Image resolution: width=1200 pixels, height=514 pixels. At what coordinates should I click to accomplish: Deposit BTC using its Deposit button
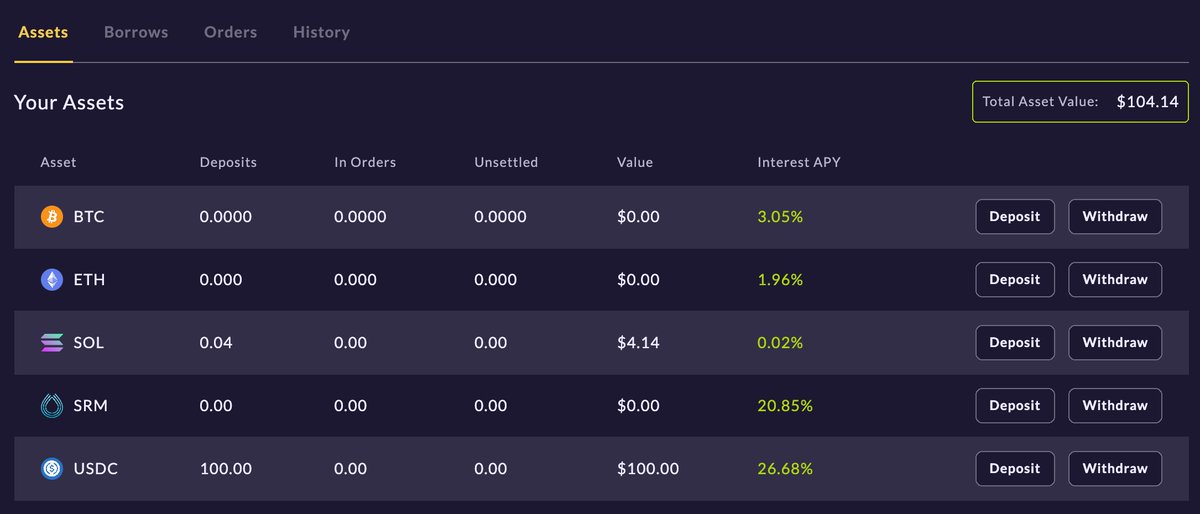pyautogui.click(x=1015, y=216)
